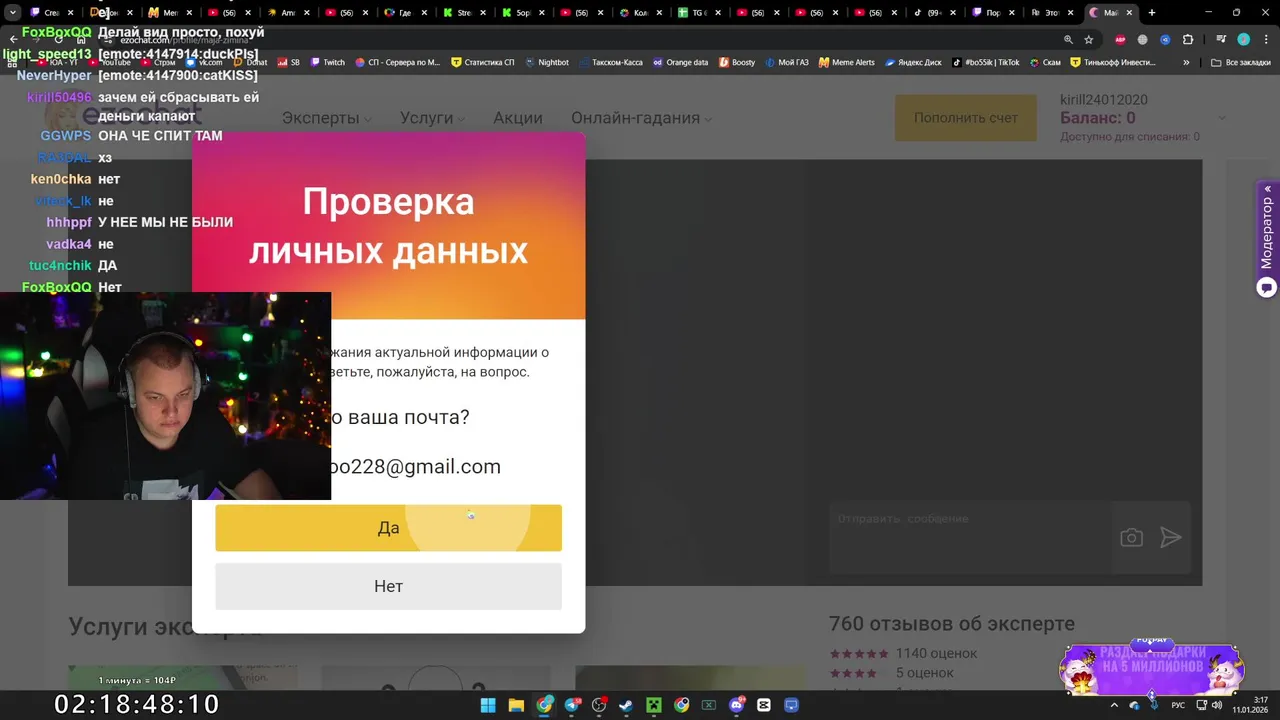Switch to the TG browser tab
Viewport: 1280px width, 720px height.
[699, 13]
